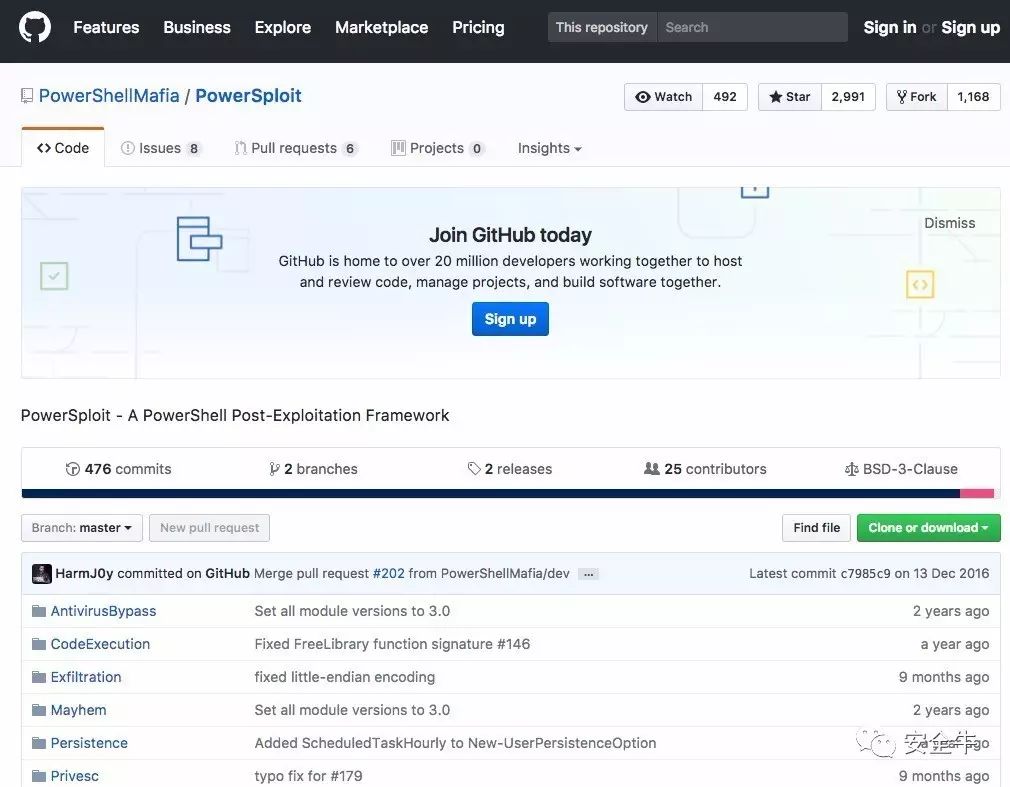The width and height of the screenshot is (1010, 787).
Task: Open the Persistence folder
Action: pyautogui.click(x=89, y=743)
